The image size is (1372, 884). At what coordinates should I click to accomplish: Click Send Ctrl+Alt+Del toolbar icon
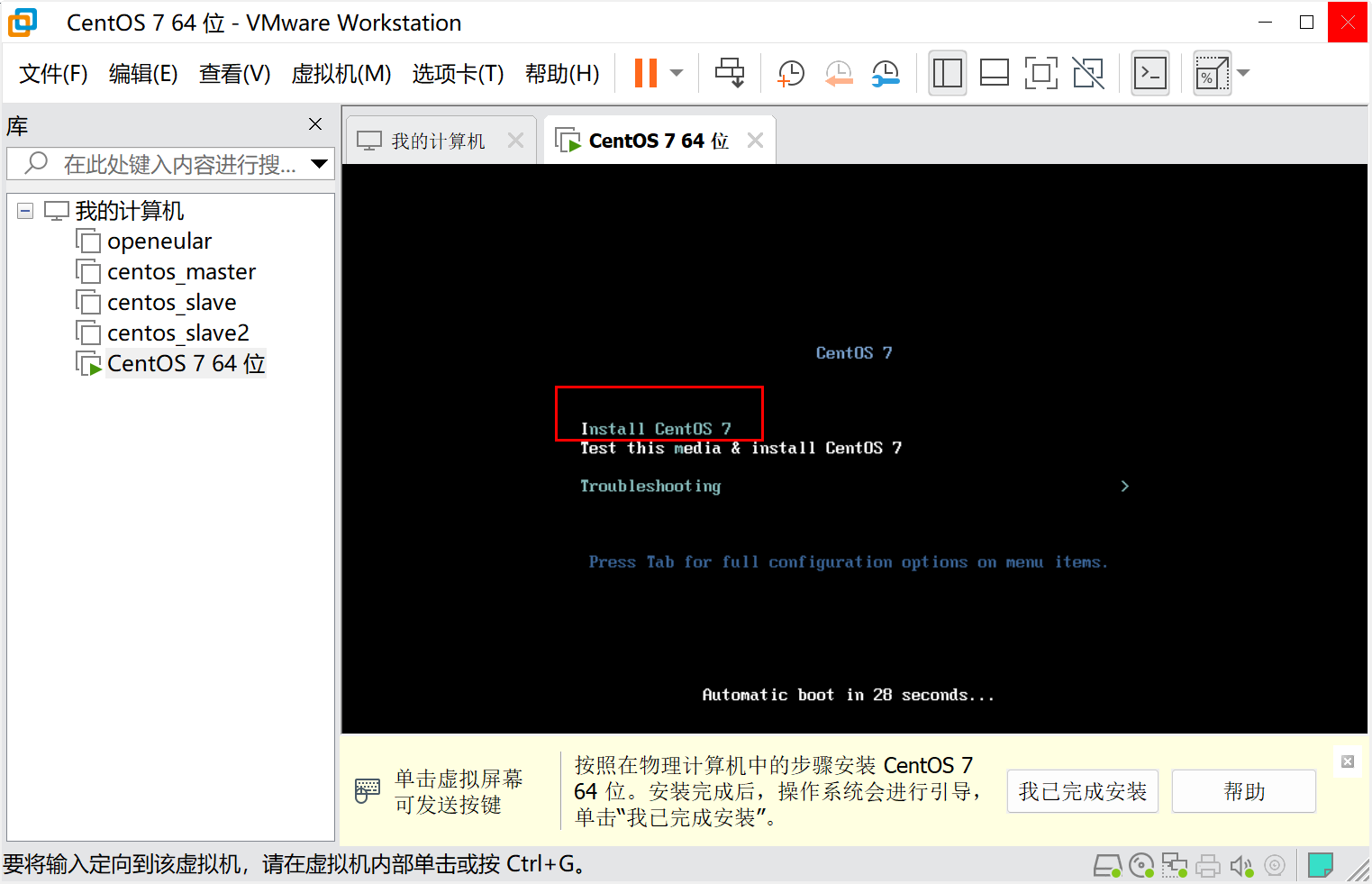[730, 73]
